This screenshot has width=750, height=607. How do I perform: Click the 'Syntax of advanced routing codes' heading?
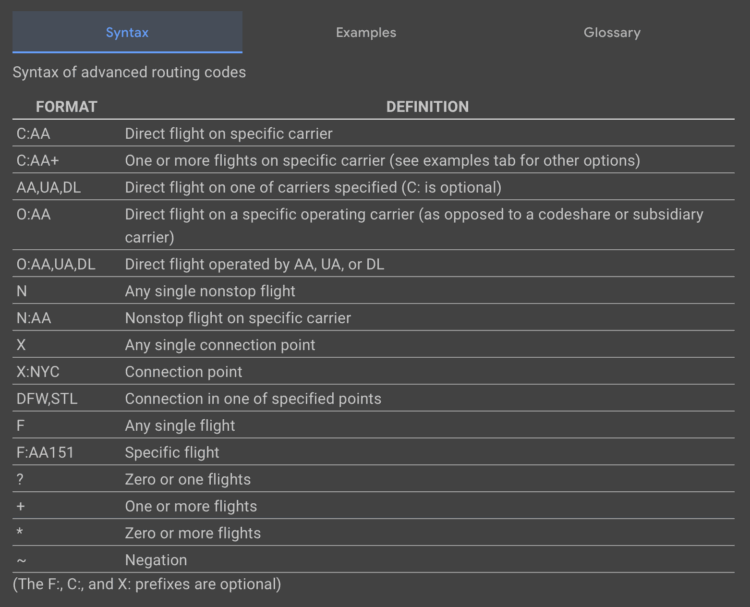coord(129,72)
